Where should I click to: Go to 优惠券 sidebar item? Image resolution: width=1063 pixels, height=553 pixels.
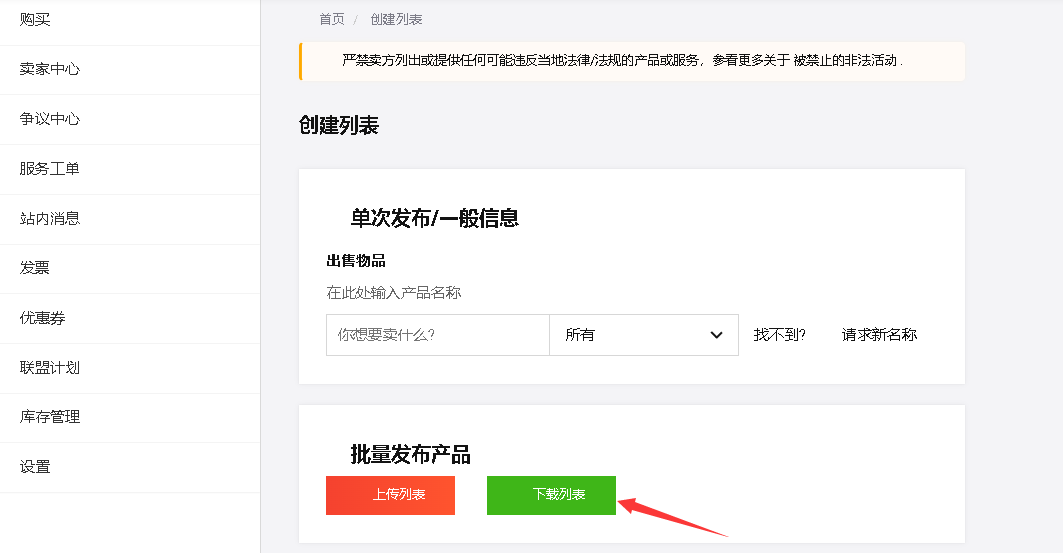(43, 318)
